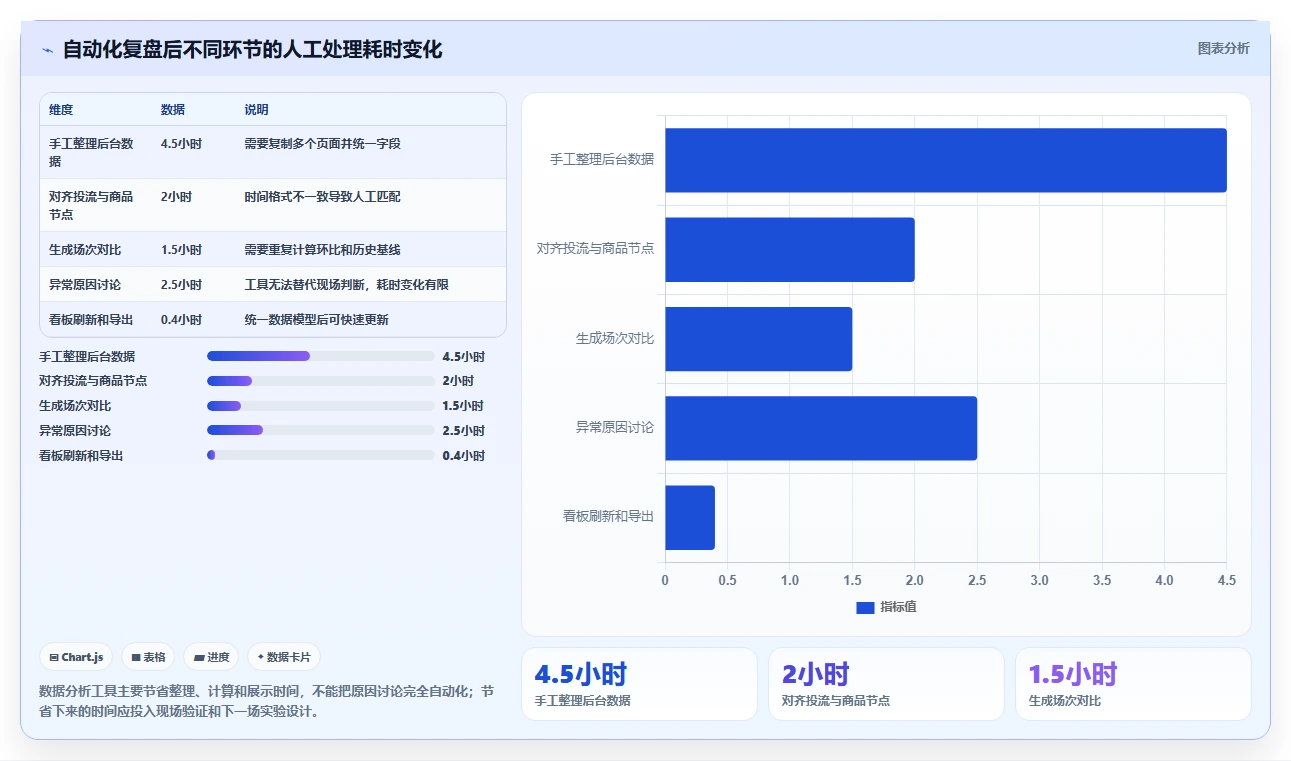Click the chart axis label 看板刷新和导出
This screenshot has width=1291, height=761.
608,517
